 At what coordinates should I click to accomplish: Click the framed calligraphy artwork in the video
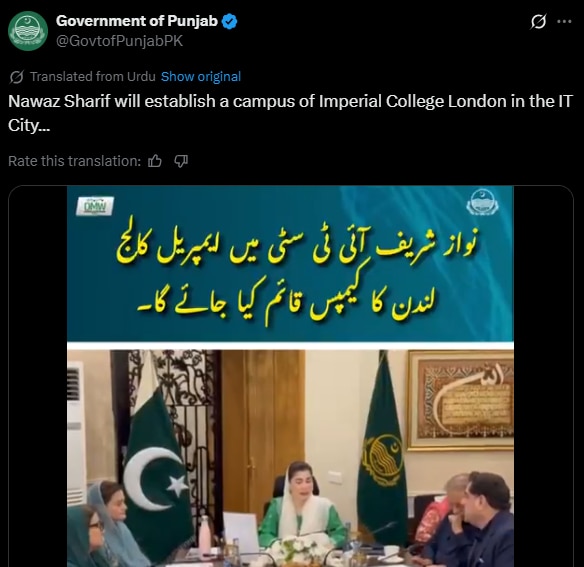(x=461, y=400)
